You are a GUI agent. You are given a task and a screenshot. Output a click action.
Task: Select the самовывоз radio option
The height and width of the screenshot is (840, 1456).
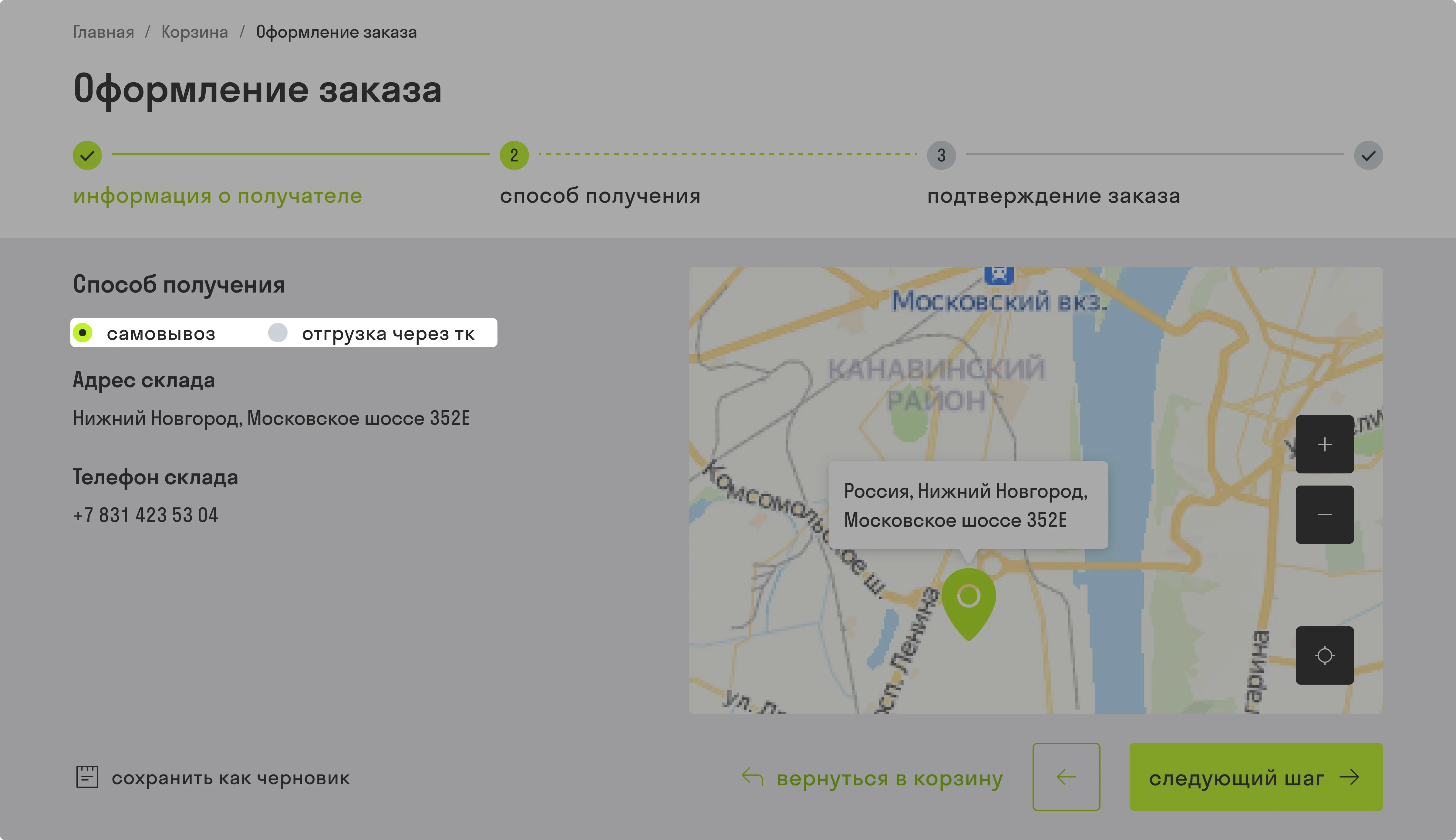(144, 333)
